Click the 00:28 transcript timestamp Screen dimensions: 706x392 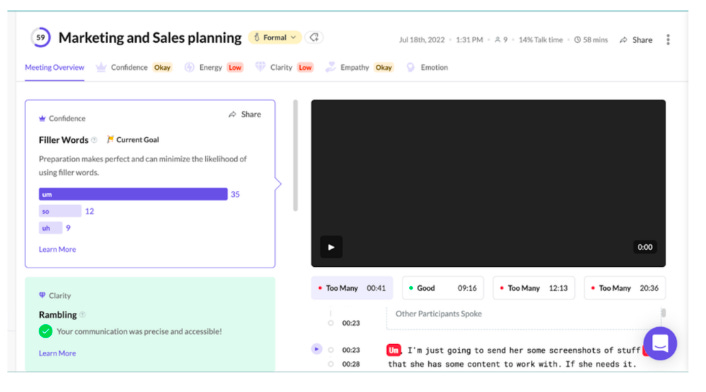351,364
